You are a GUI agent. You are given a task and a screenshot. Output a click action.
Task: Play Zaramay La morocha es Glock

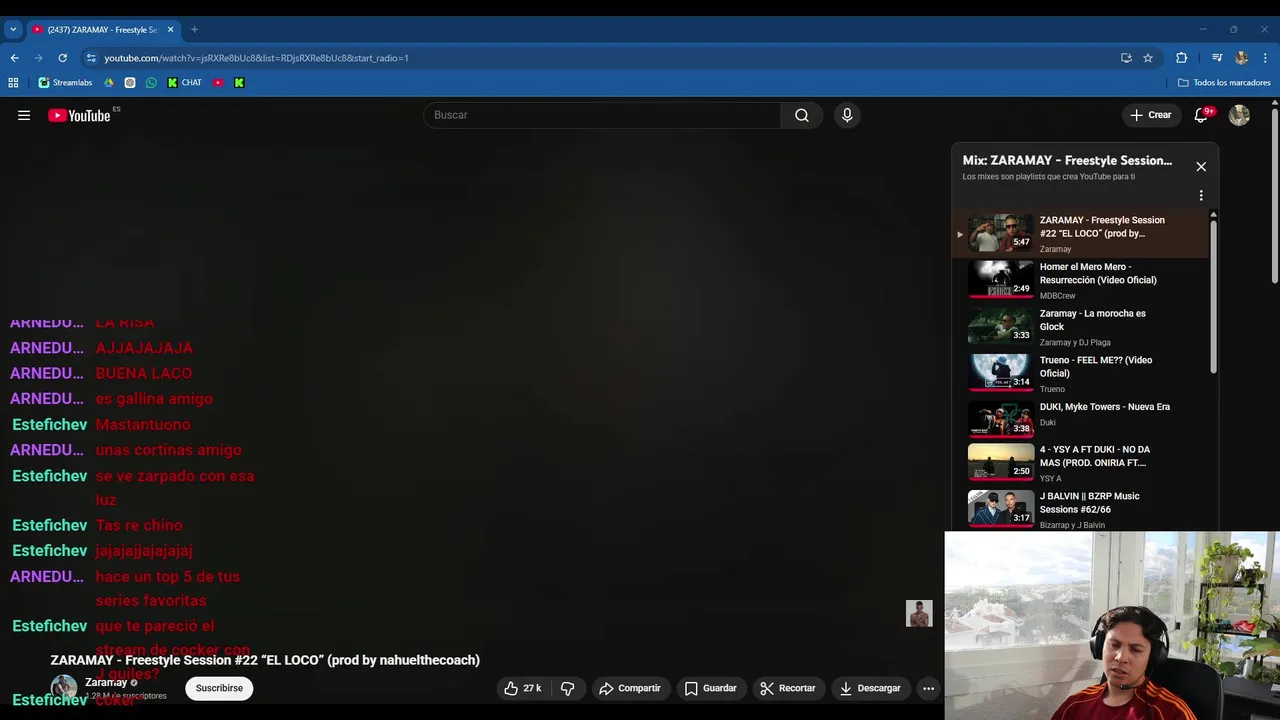tap(1081, 327)
